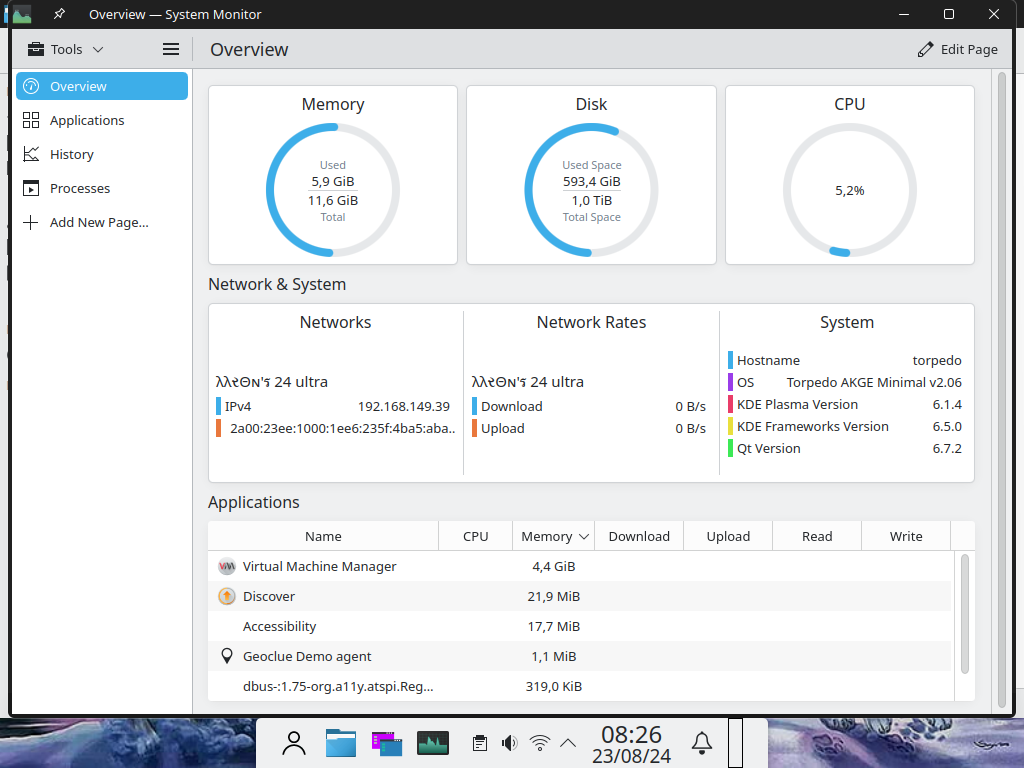The height and width of the screenshot is (768, 1024).
Task: Sort applications by Download column
Action: pyautogui.click(x=639, y=536)
